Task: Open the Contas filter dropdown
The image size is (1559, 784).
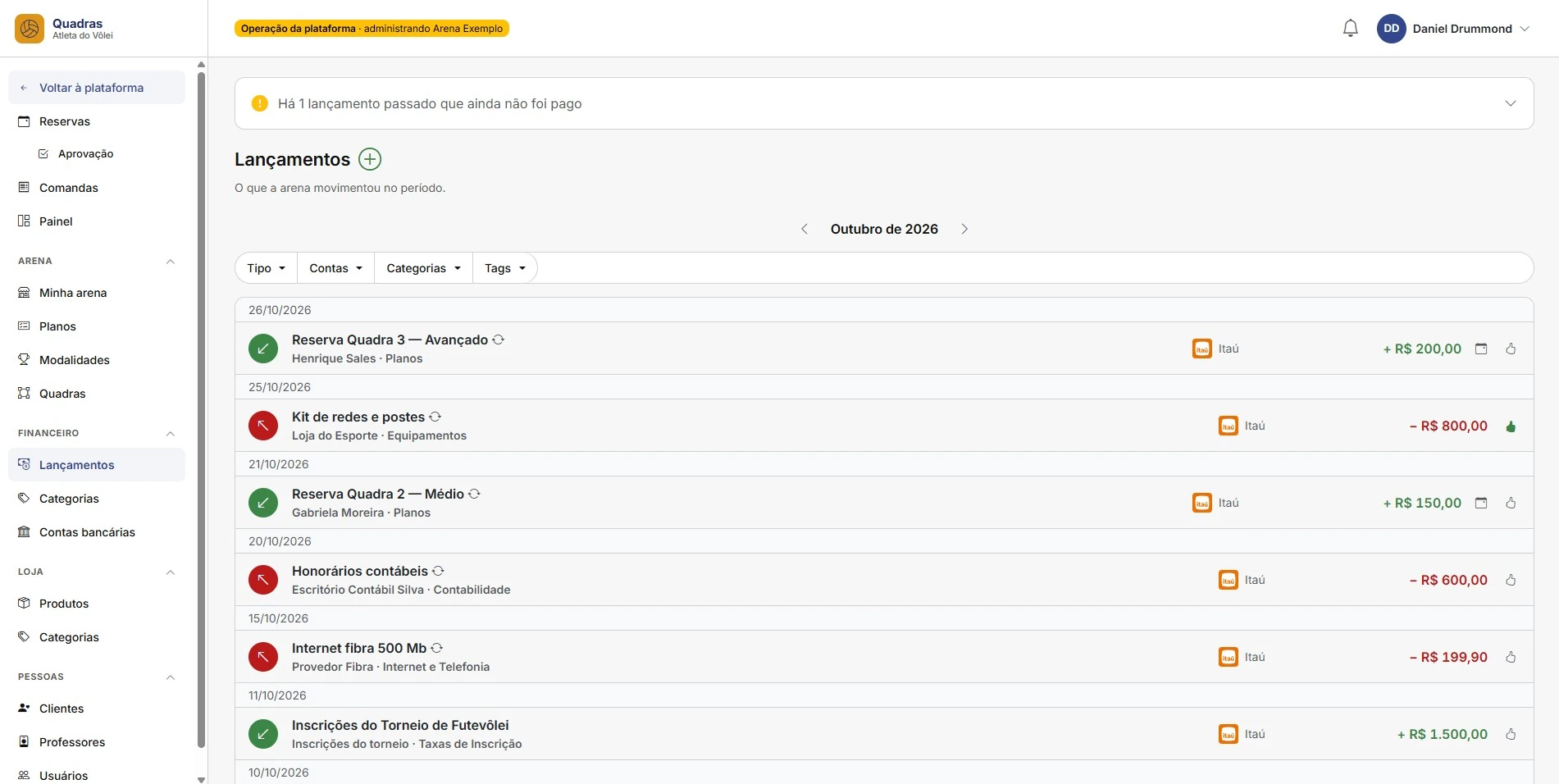Action: (335, 268)
